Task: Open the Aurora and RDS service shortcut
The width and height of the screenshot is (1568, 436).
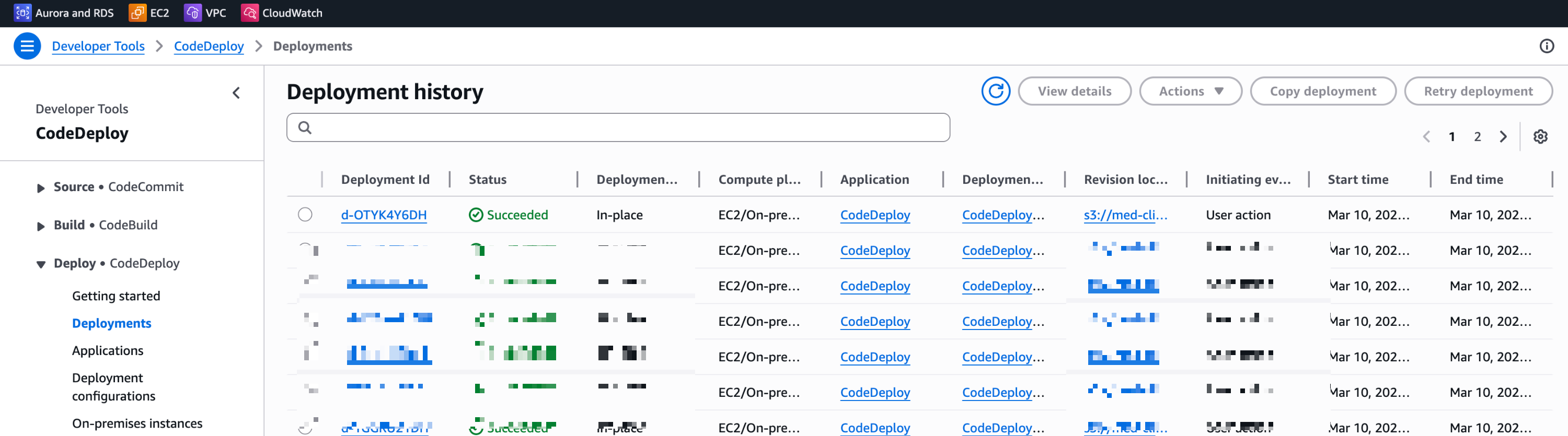Action: point(64,13)
